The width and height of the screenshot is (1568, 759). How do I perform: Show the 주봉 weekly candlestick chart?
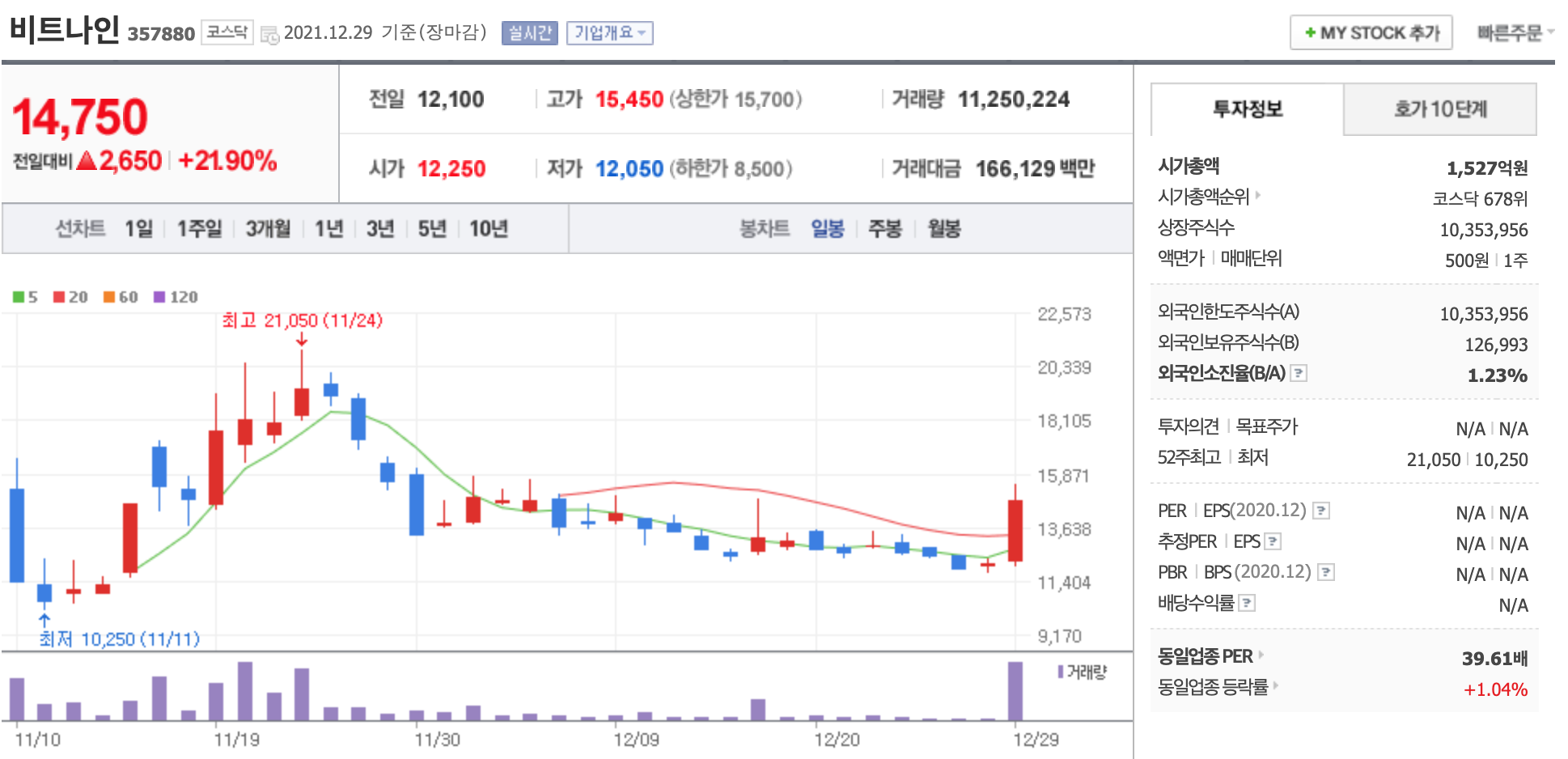[884, 229]
